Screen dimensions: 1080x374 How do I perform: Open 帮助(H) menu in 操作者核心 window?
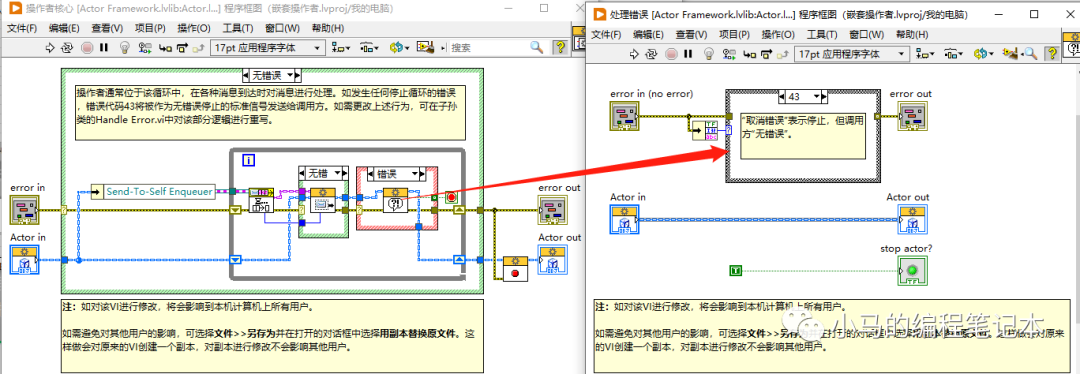tap(328, 28)
